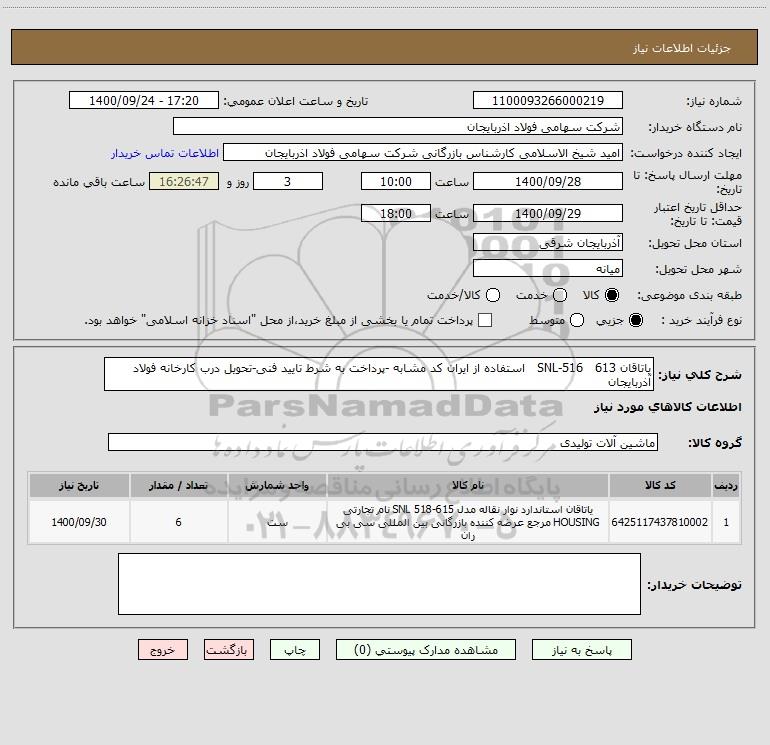The width and height of the screenshot is (770, 745).
Task: Click the unit cell ست
Action: pos(277,522)
